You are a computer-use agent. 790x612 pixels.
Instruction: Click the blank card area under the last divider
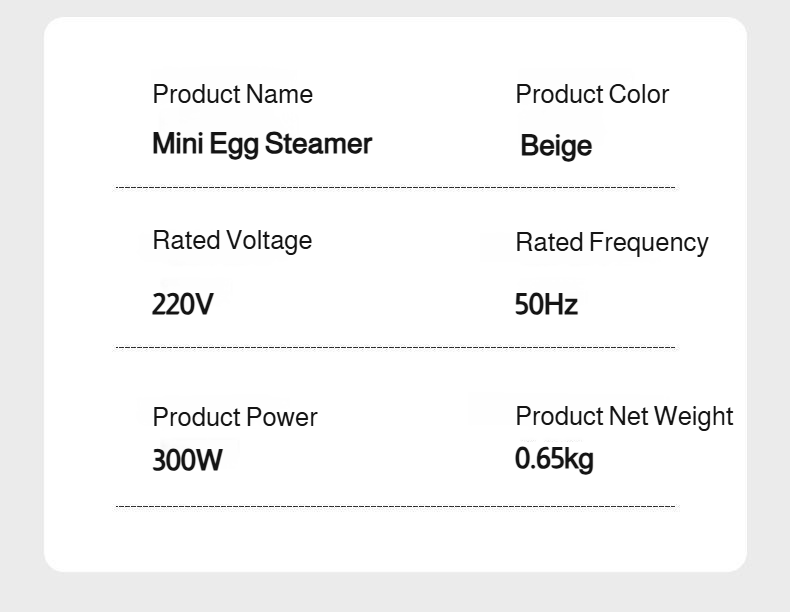395,540
